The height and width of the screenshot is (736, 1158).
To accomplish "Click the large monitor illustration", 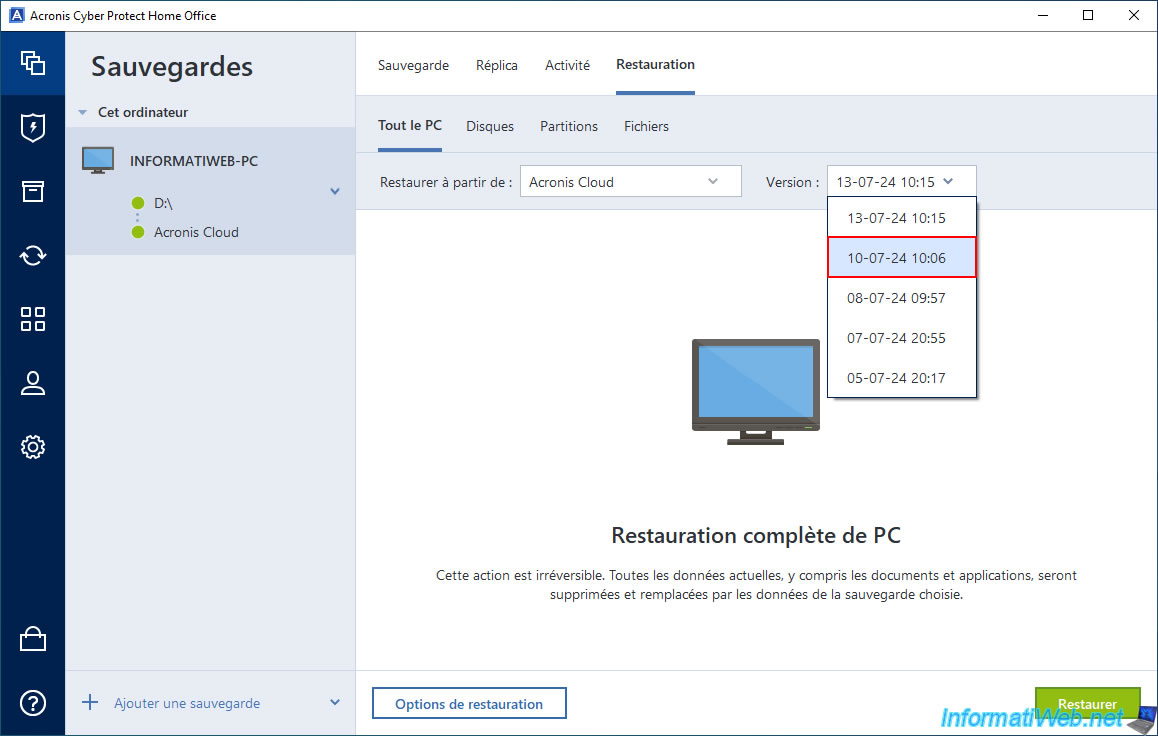I will [756, 391].
